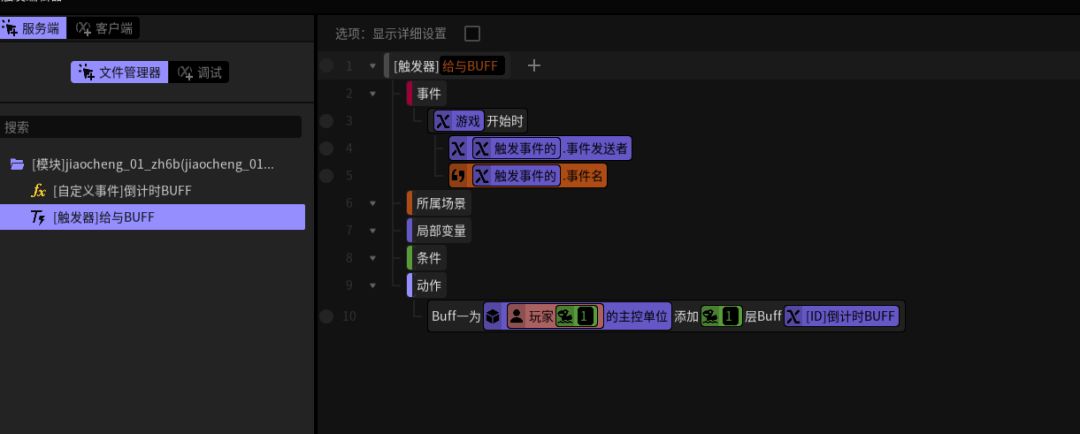Click the .事件发送者 label
1080x434 pixels.
(x=594, y=148)
